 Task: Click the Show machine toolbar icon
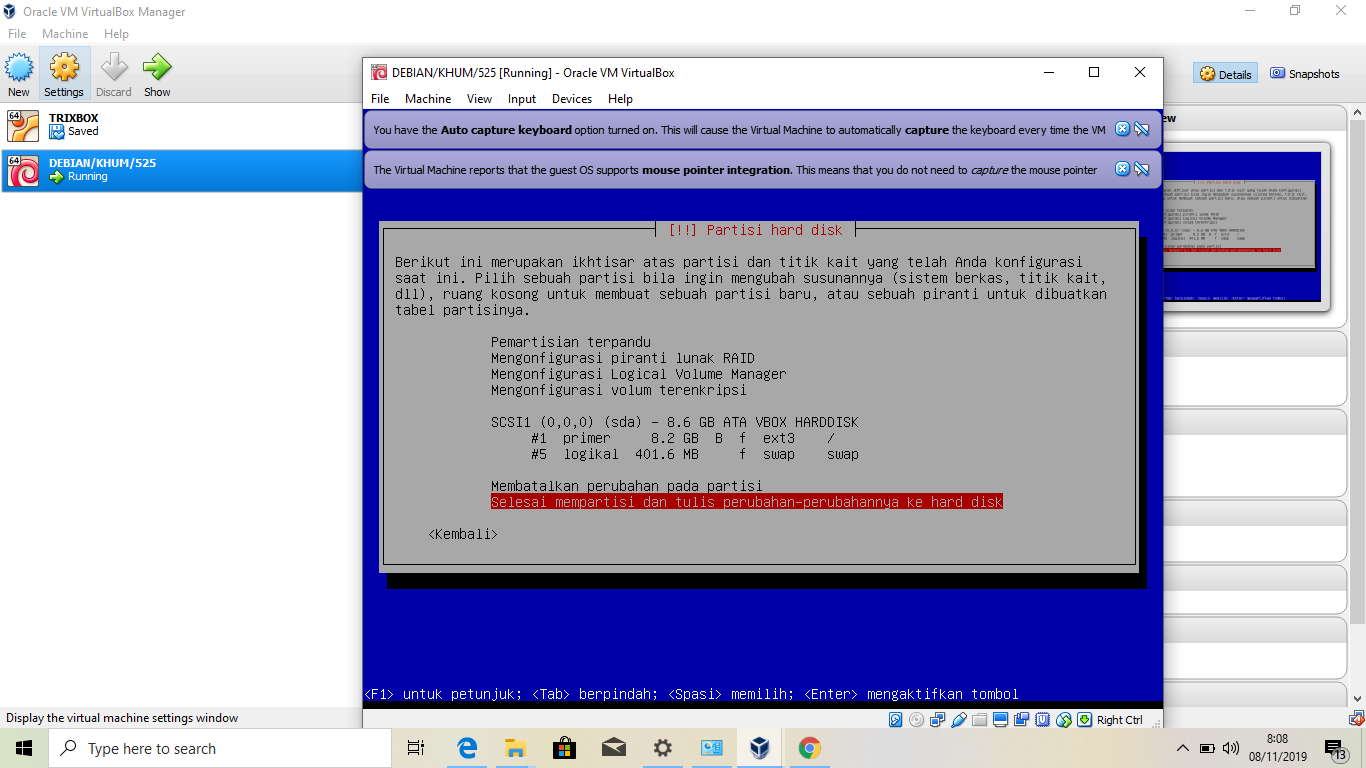tap(157, 75)
